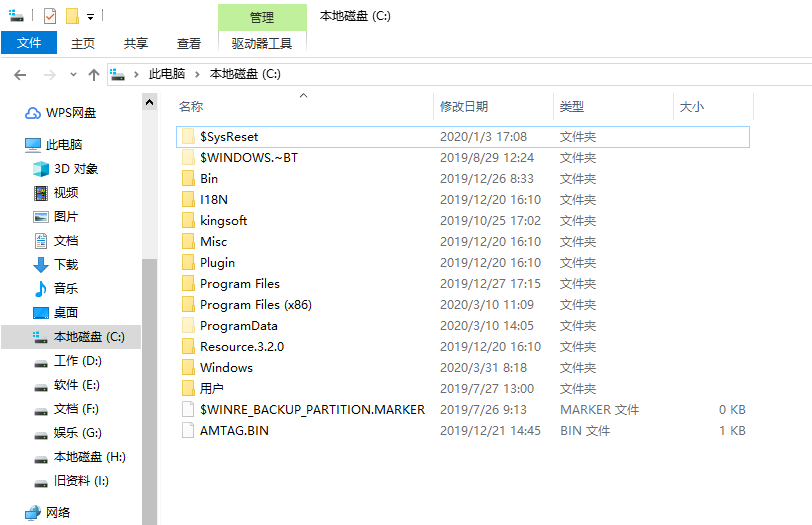Select the AMTAG.BIN file
Viewport: 812px width, 525px height.
234,431
